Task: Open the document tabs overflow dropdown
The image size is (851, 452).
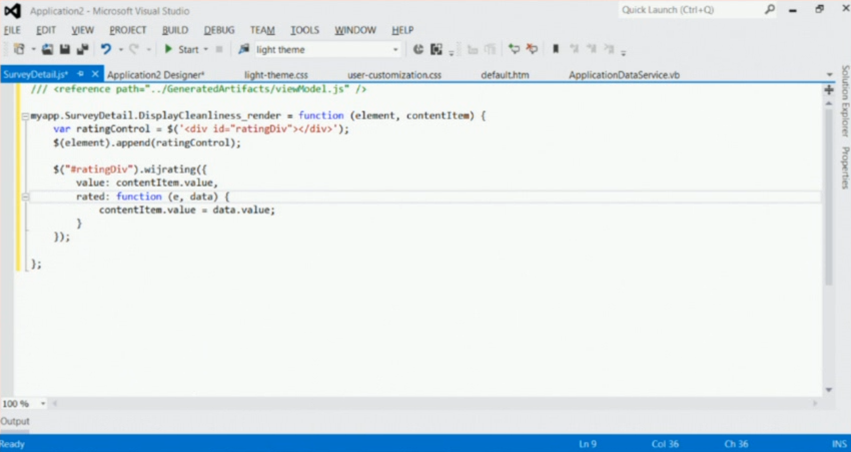Action: point(829,75)
